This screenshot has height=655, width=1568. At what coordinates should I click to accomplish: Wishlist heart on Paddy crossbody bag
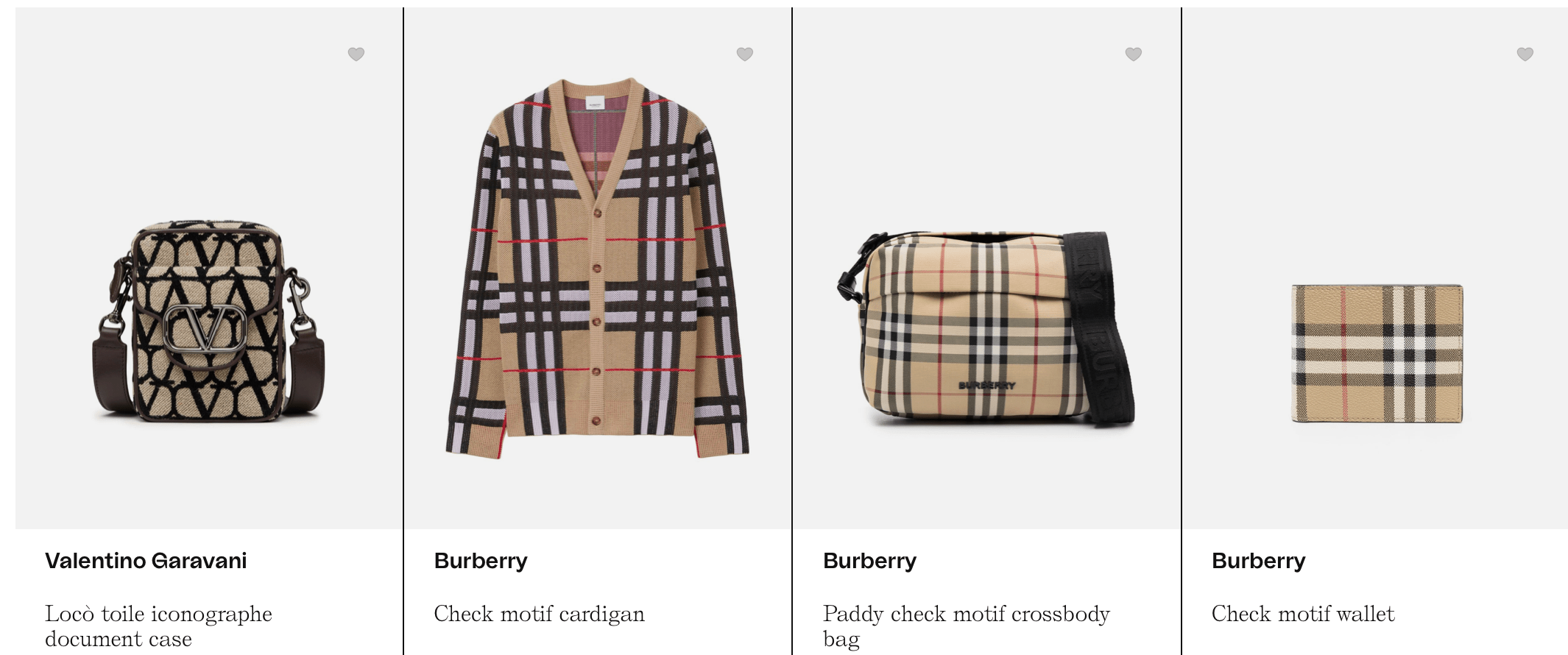click(1134, 54)
